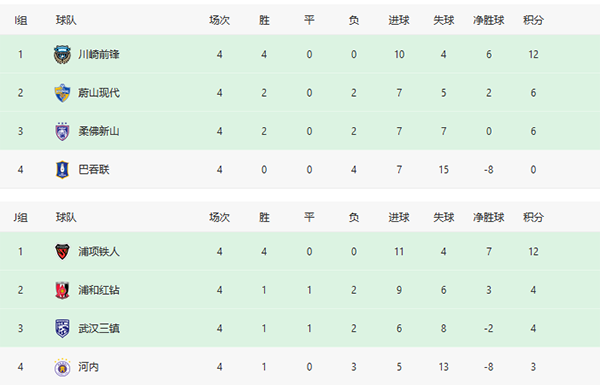Click the 场次 column header in group J

(x=219, y=217)
